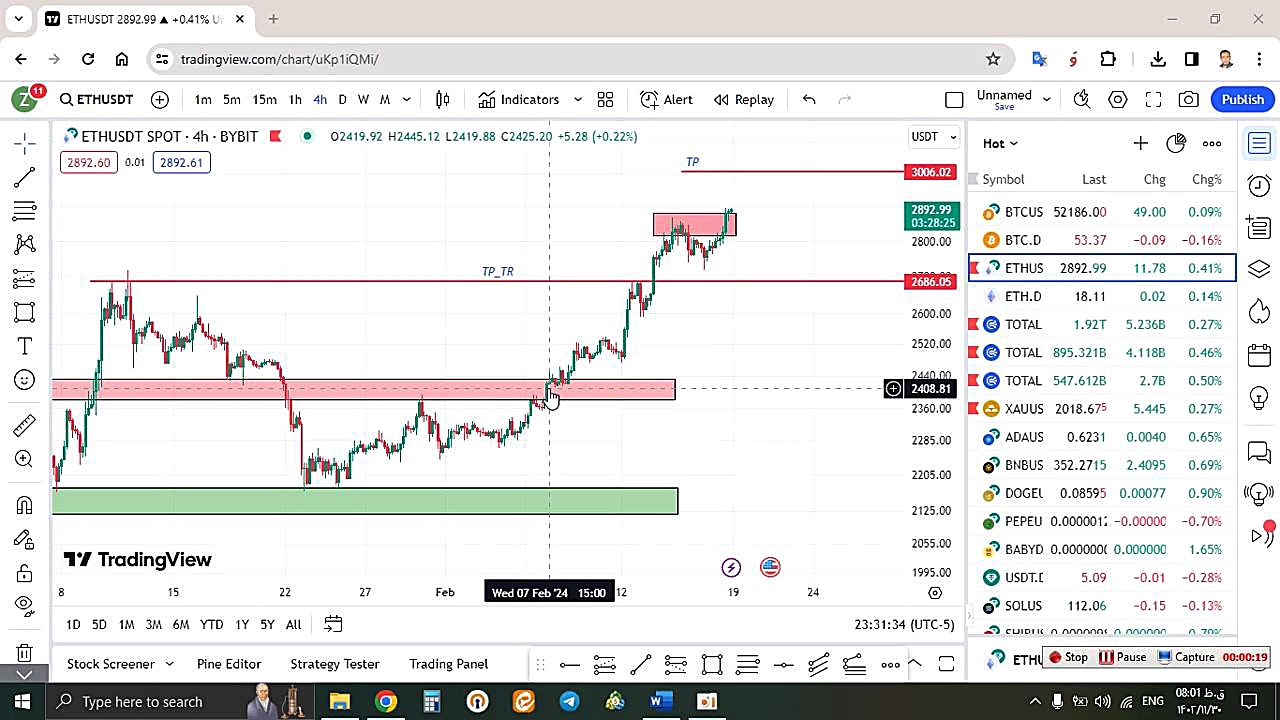Open the chats sidebar icon
This screenshot has width=1280, height=720.
1259,452
